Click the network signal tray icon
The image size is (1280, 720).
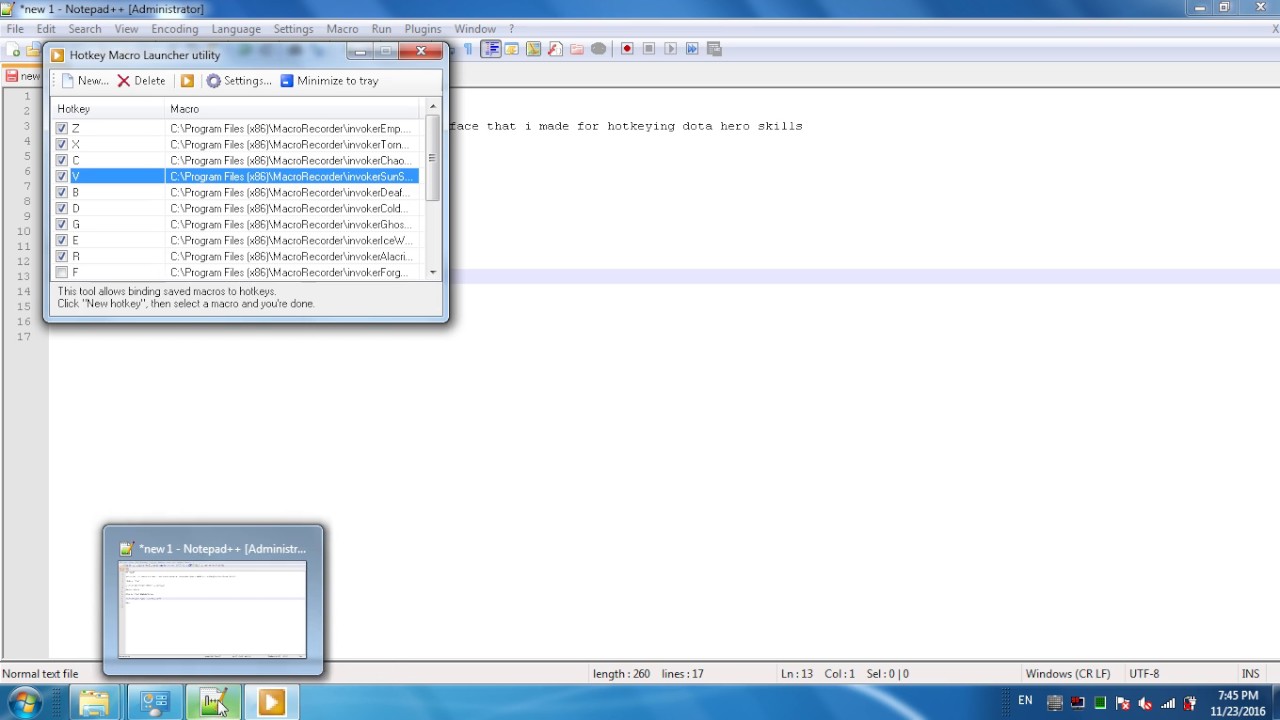coord(1167,703)
